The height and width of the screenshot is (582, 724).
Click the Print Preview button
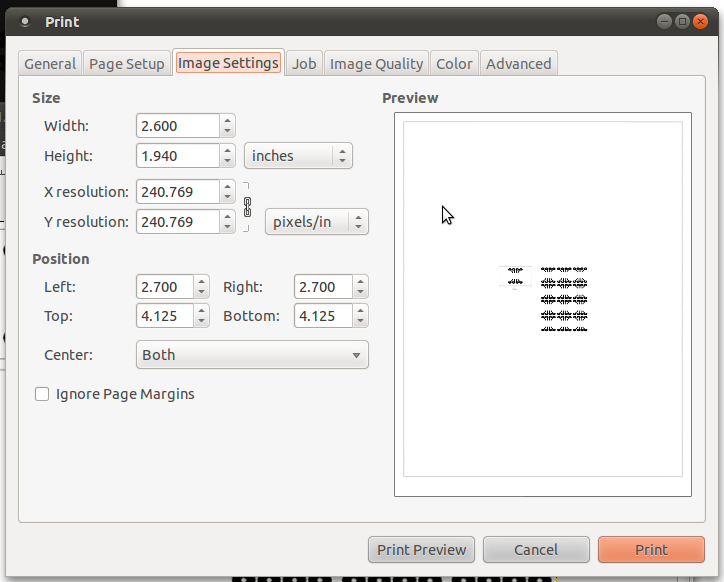click(421, 550)
